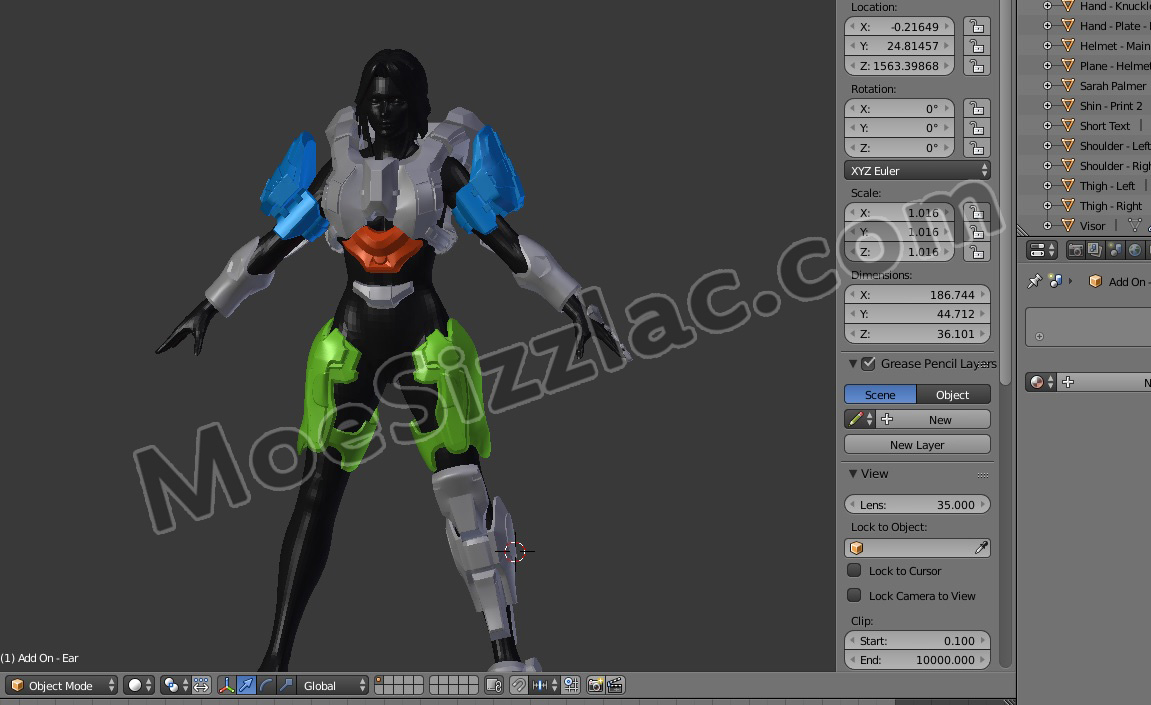Select the translate manipulator arrow

pos(247,685)
